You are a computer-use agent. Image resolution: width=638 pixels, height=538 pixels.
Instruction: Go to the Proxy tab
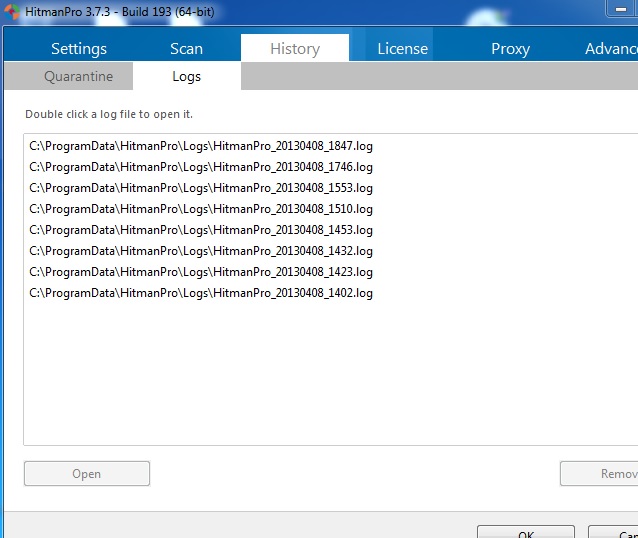click(511, 48)
